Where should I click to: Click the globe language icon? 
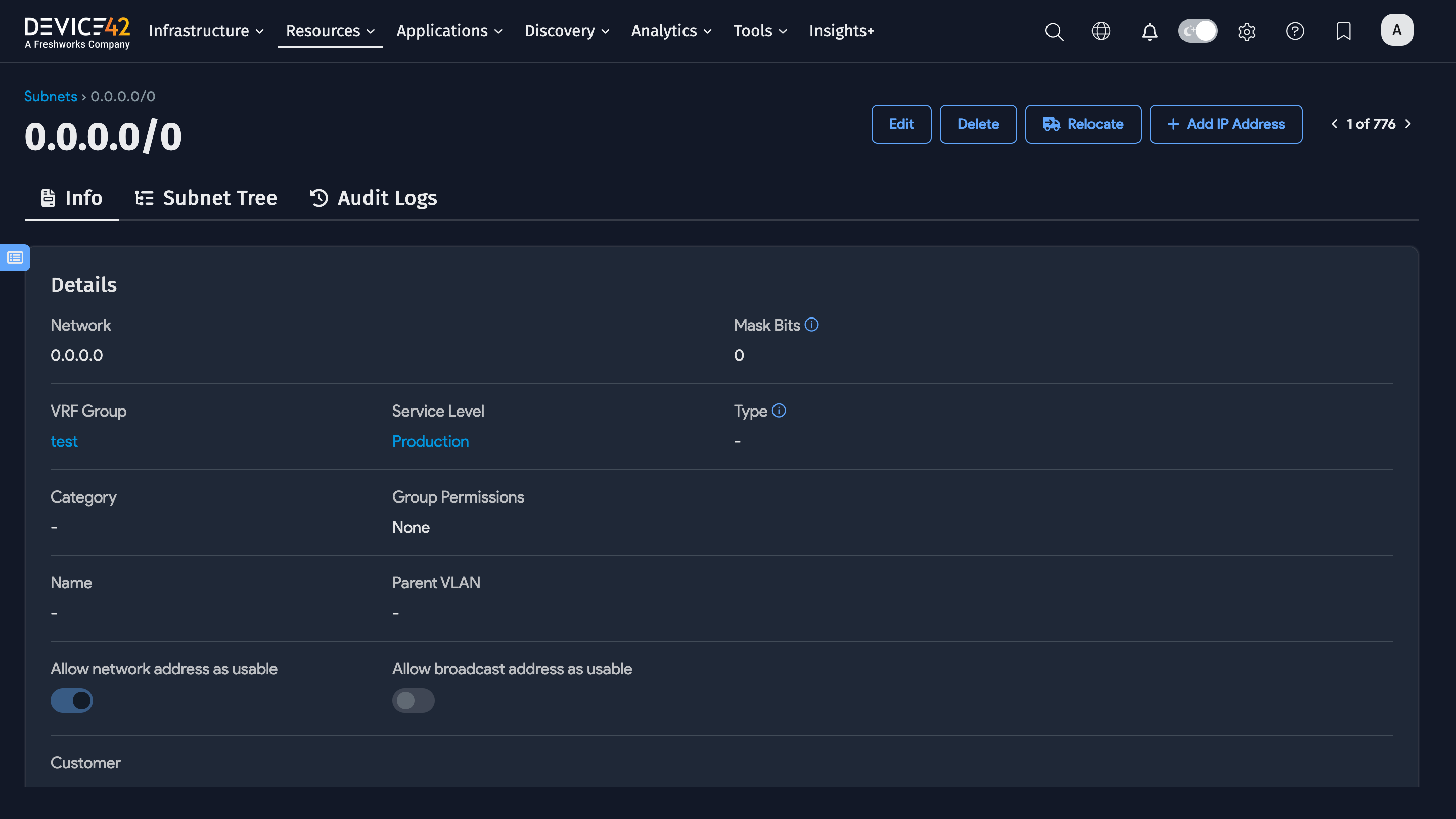coord(1101,32)
